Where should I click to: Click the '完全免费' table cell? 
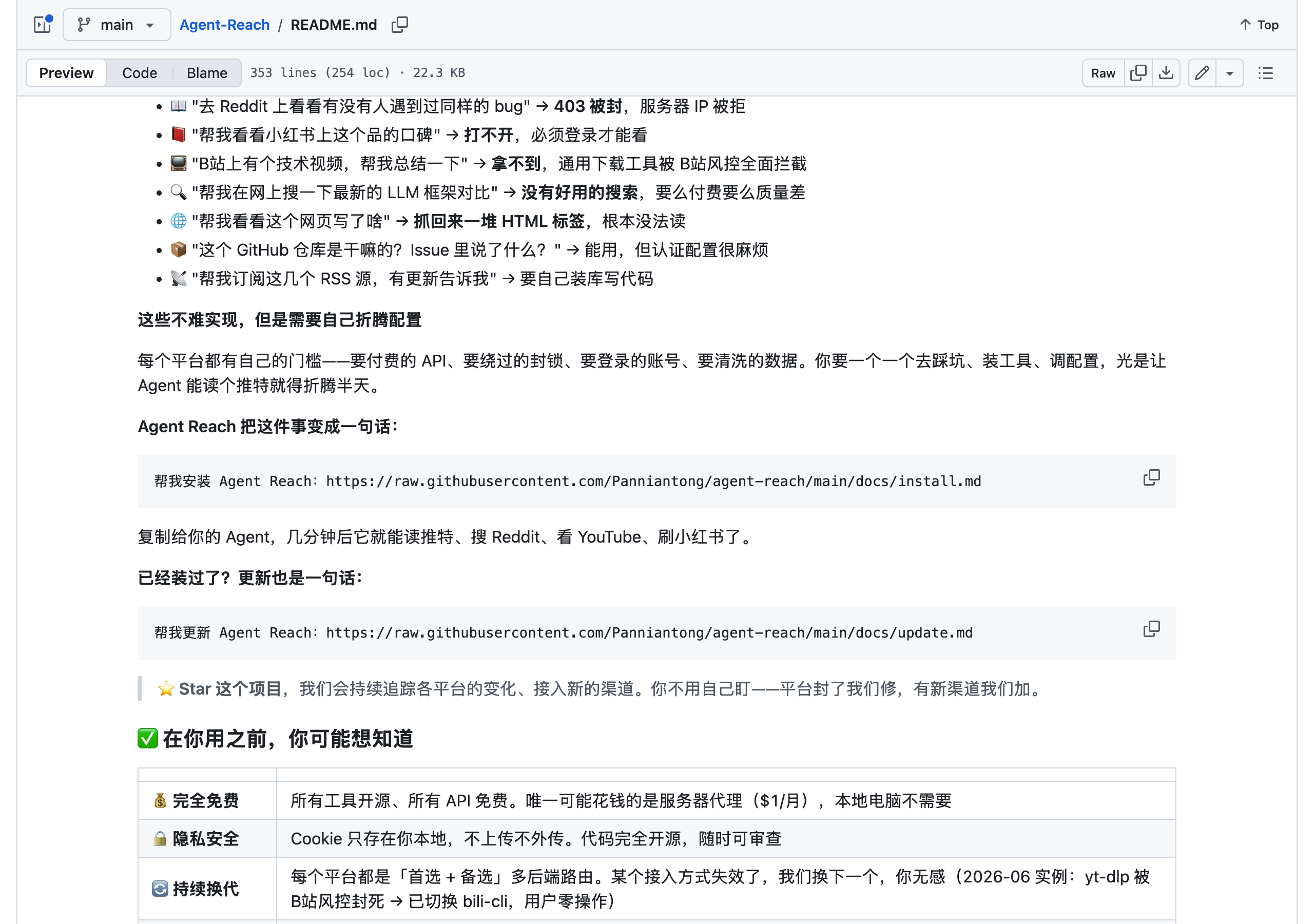pyautogui.click(x=207, y=800)
